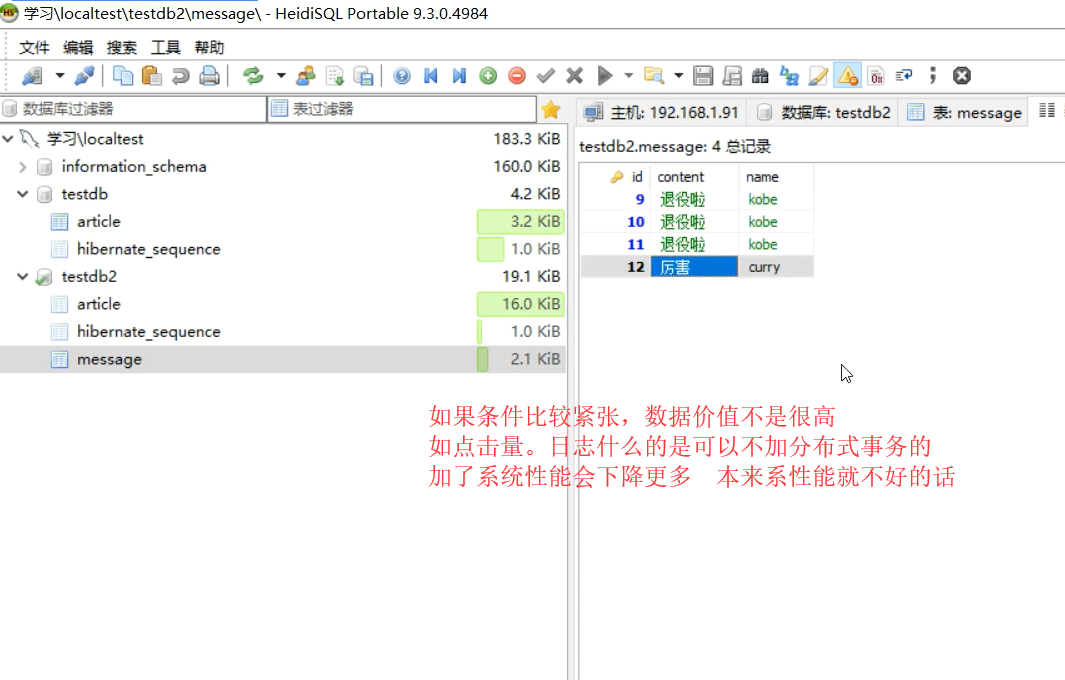Viewport: 1065px width, 680px height.
Task: Select the information_schema database
Action: point(134,166)
